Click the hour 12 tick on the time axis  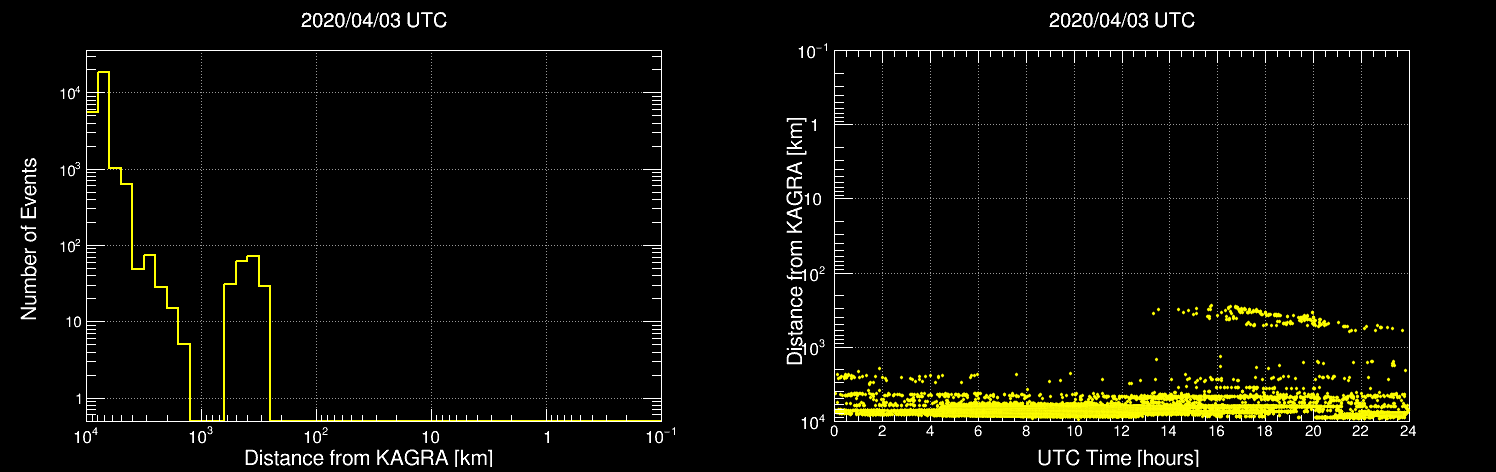(x=1122, y=432)
